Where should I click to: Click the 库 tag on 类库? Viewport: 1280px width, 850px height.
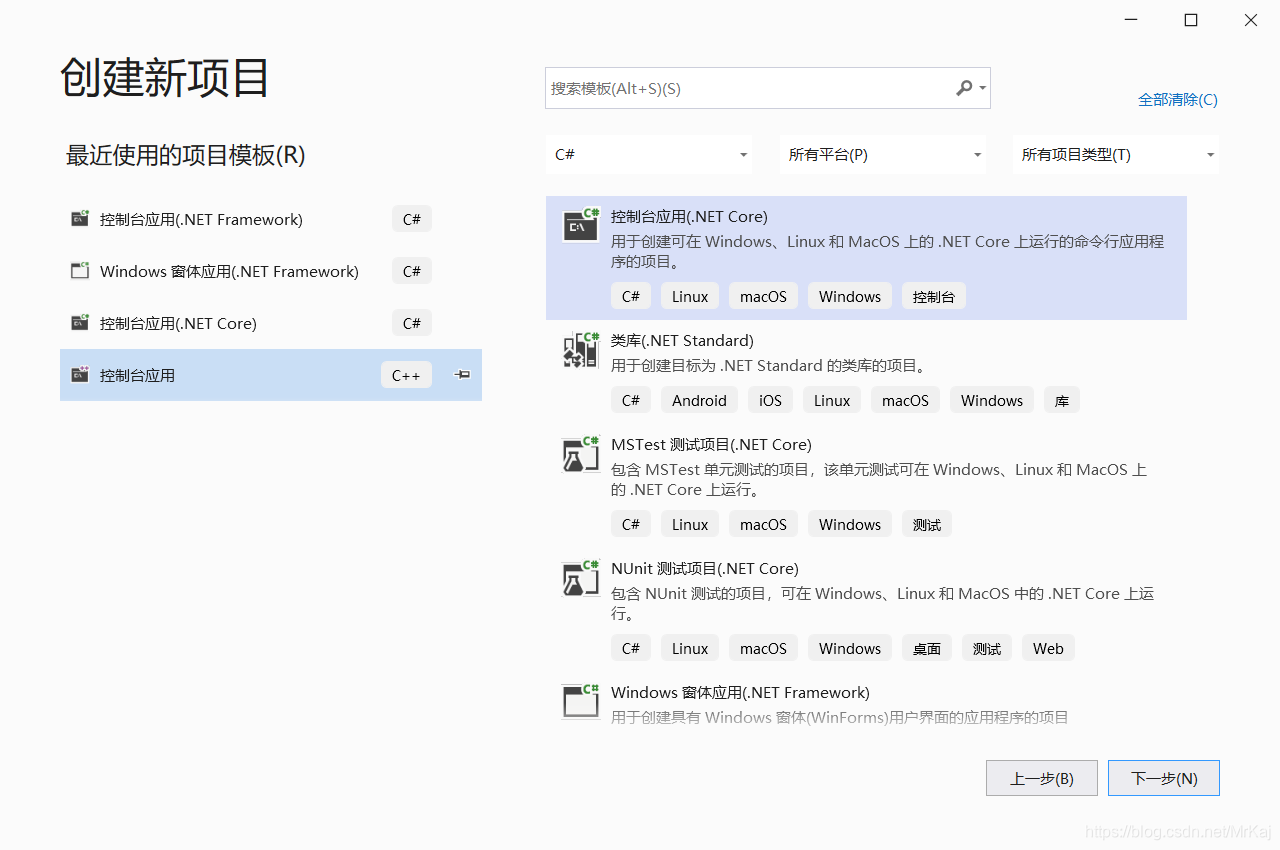pos(1062,400)
